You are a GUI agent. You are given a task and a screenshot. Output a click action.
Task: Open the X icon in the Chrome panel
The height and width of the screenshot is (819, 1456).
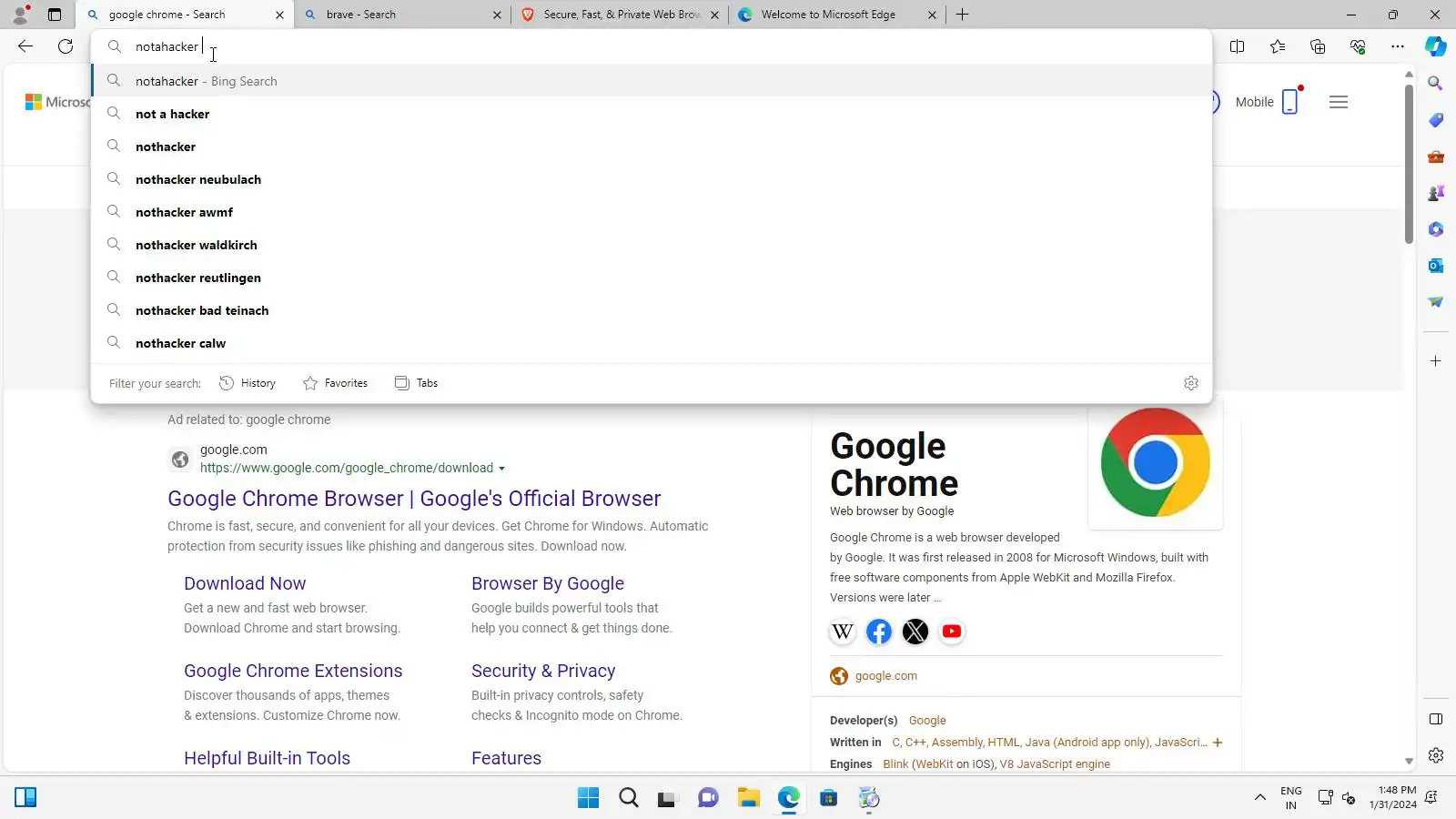pyautogui.click(x=915, y=632)
